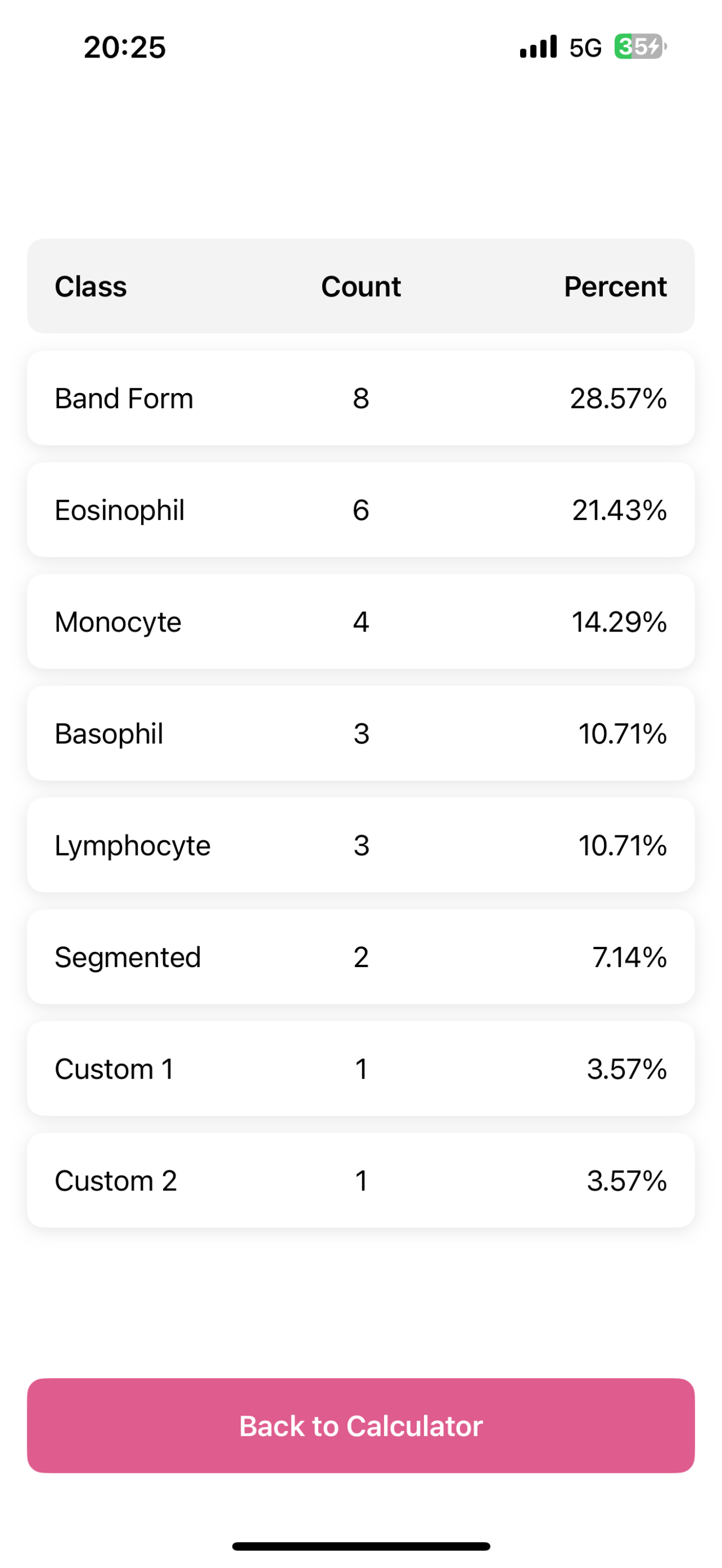Screen dimensions: 722x1568
Task: Select the Lymphocyte row label
Action: pos(133,845)
